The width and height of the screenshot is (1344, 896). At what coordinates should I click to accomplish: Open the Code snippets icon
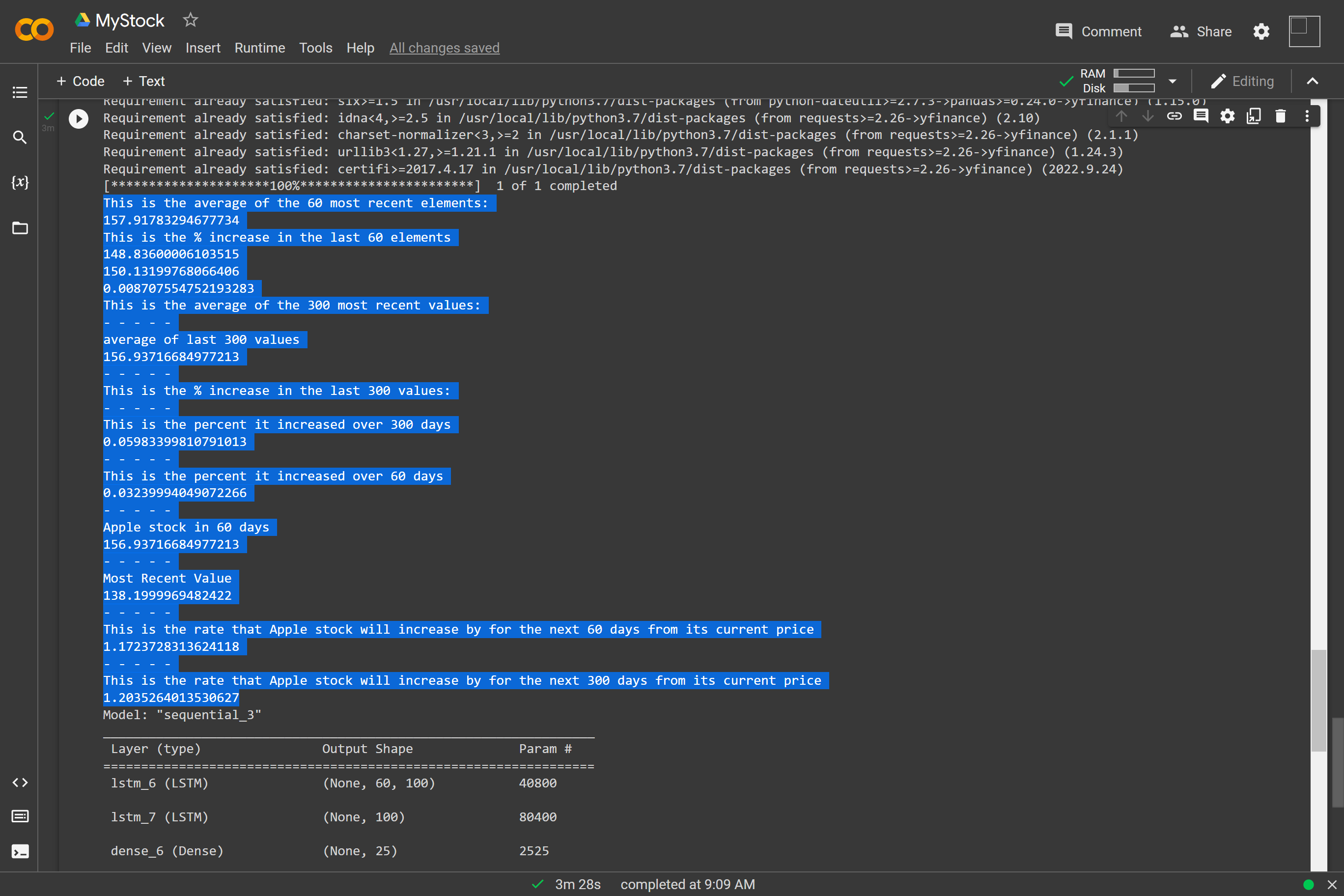click(20, 783)
